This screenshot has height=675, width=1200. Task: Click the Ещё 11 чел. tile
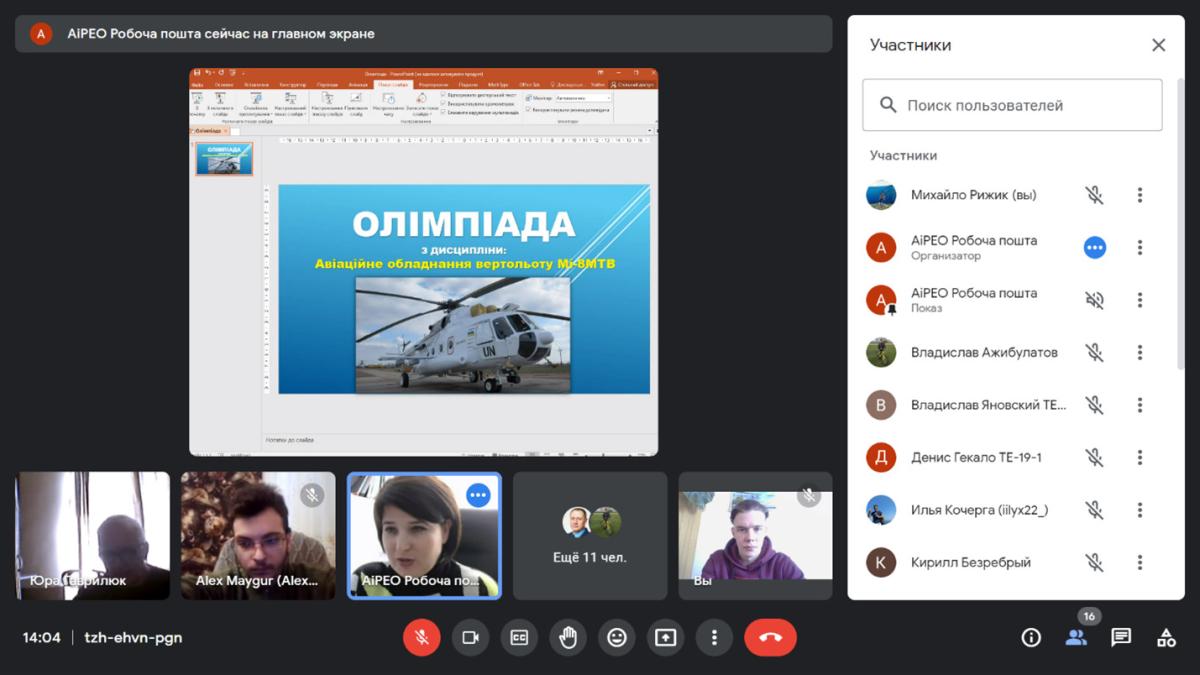click(590, 536)
